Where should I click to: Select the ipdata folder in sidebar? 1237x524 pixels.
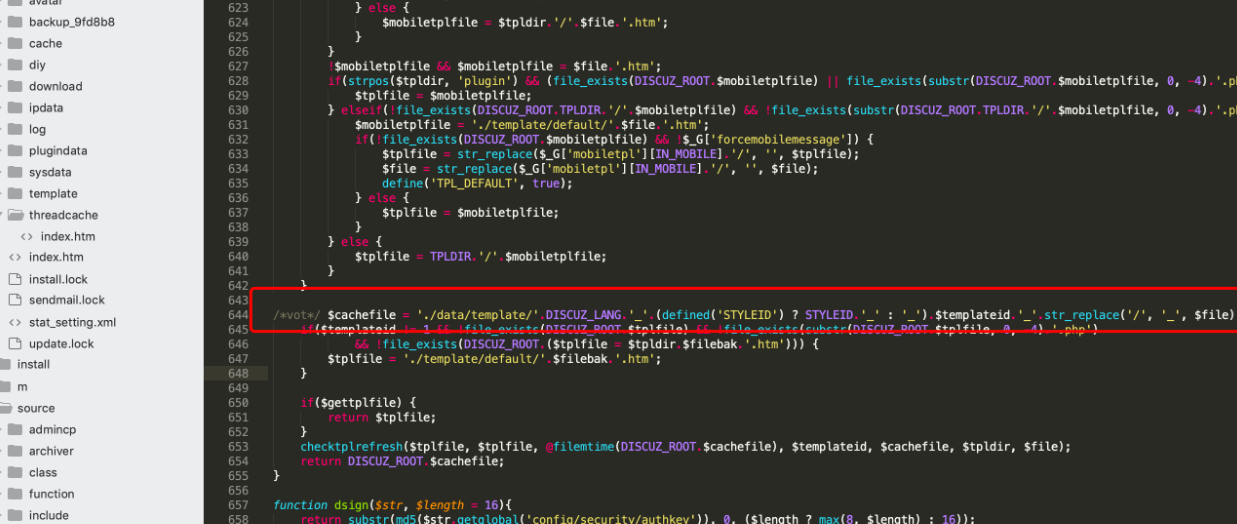tap(48, 108)
